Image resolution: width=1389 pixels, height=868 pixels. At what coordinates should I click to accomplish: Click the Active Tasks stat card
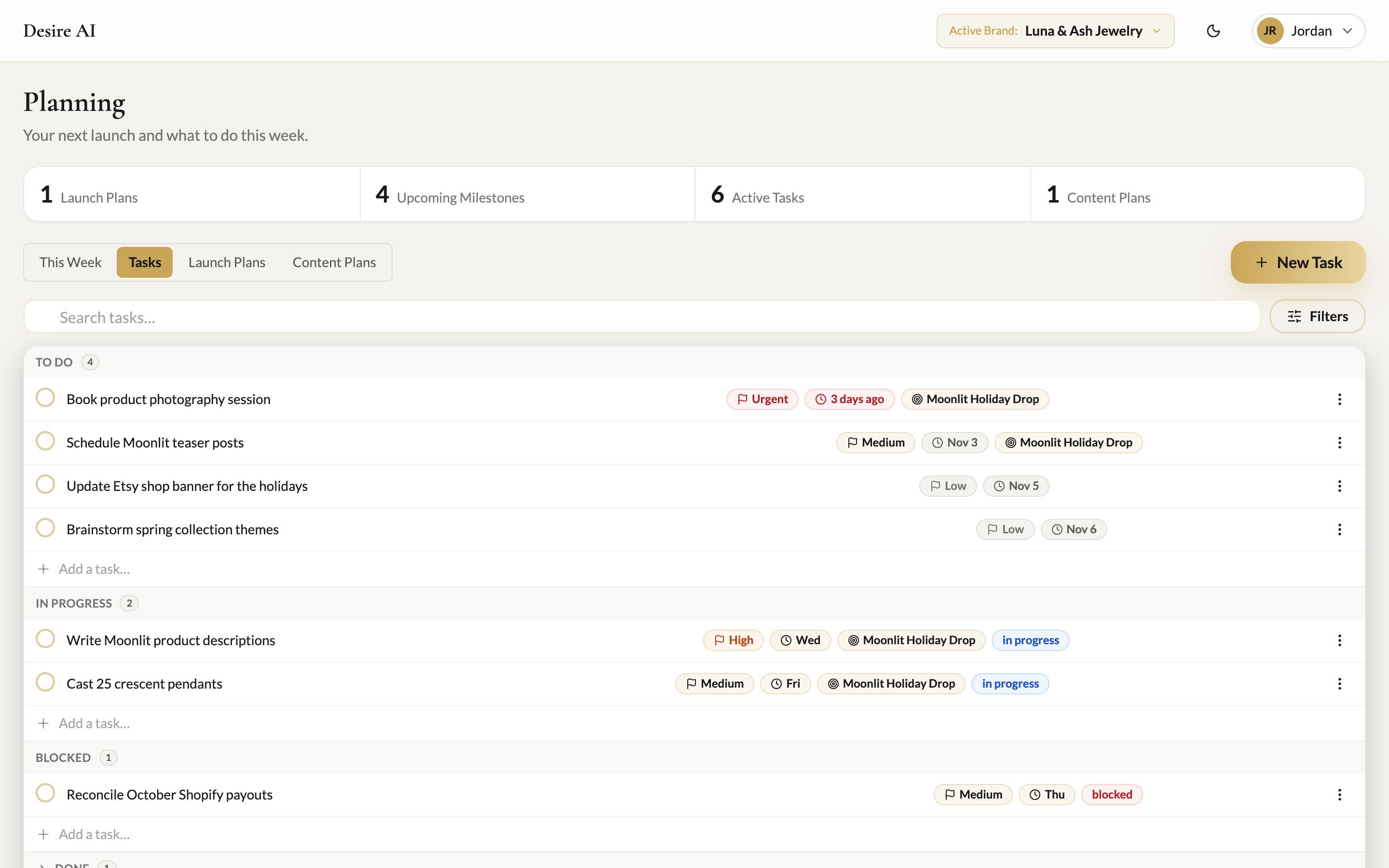click(x=863, y=194)
